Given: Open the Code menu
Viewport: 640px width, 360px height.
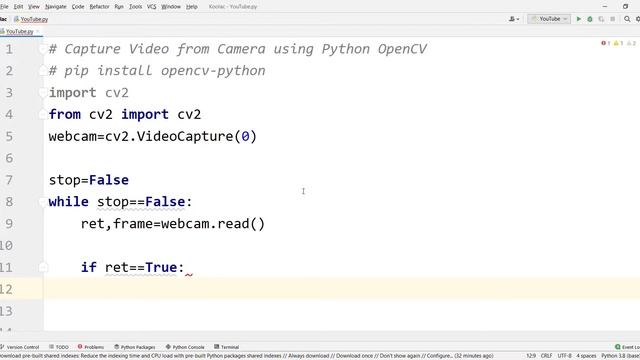Looking at the screenshot, I should click(x=78, y=7).
